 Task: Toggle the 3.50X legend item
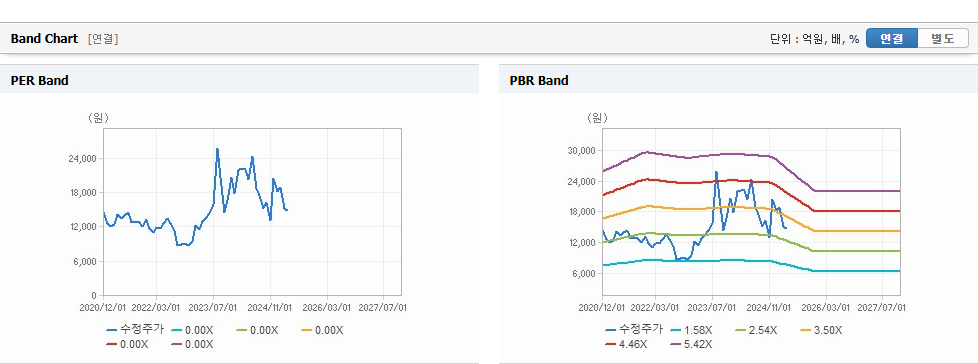[x=821, y=330]
